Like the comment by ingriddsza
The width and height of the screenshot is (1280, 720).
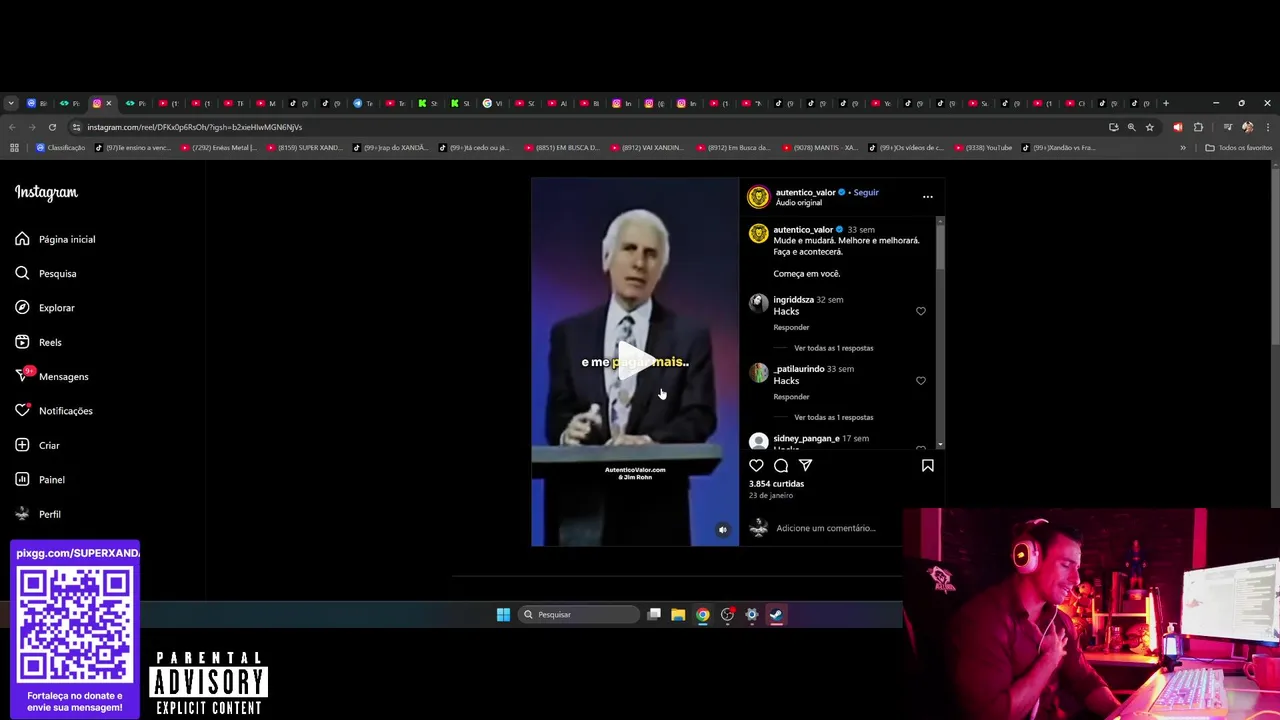921,311
